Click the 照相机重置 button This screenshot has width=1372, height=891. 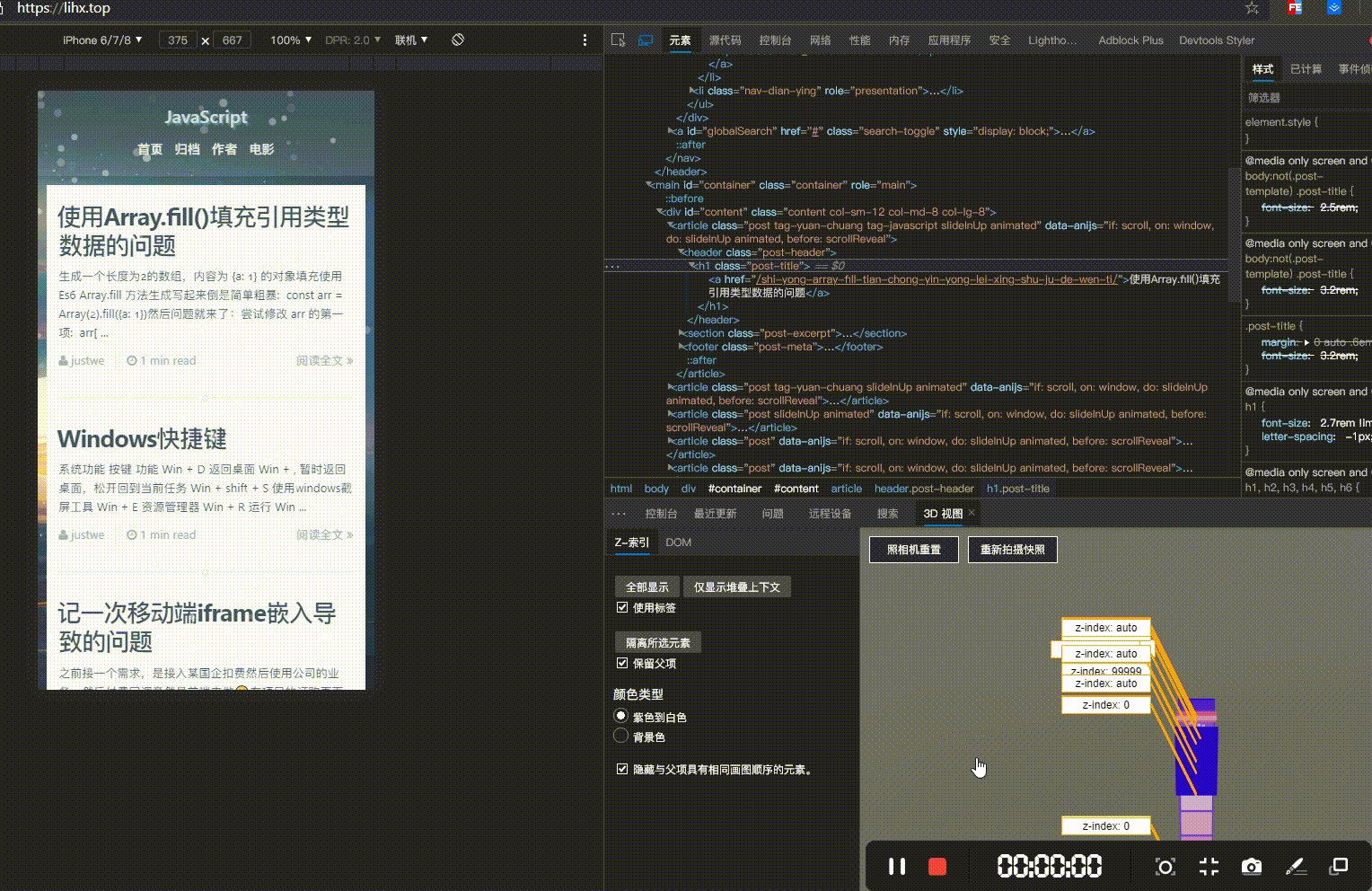click(x=914, y=550)
